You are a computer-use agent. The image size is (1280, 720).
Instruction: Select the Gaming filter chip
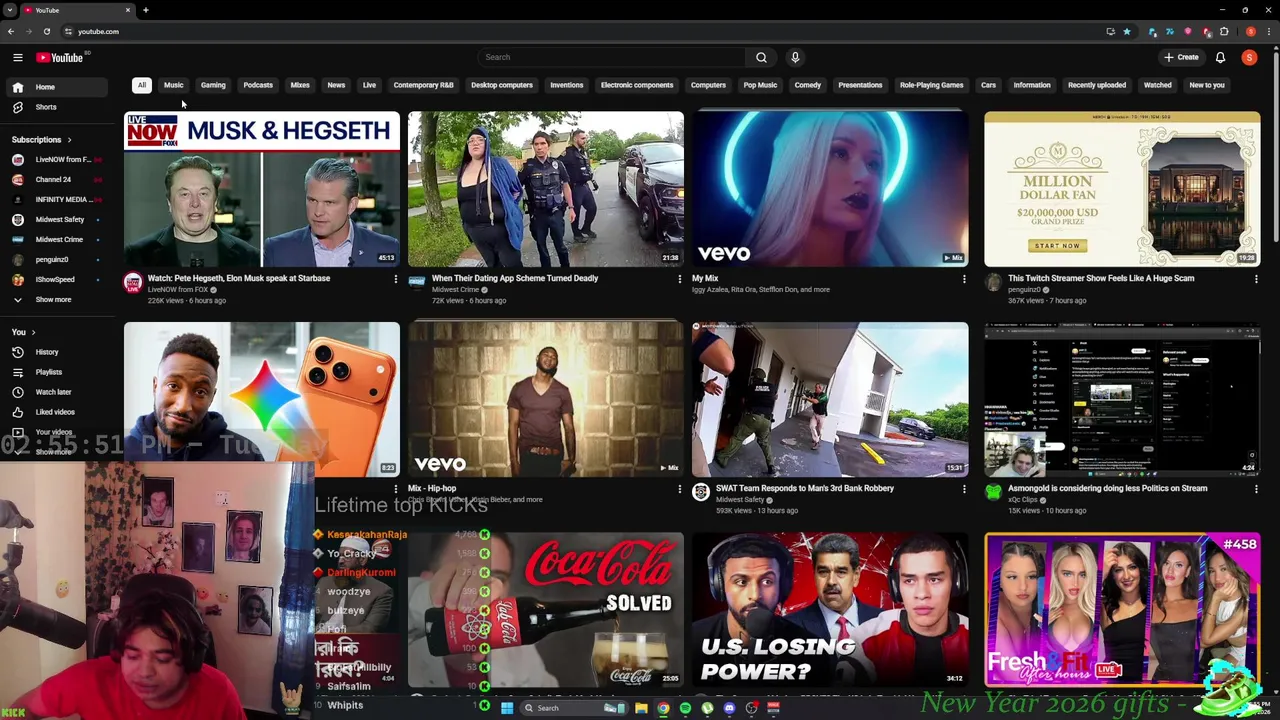213,85
